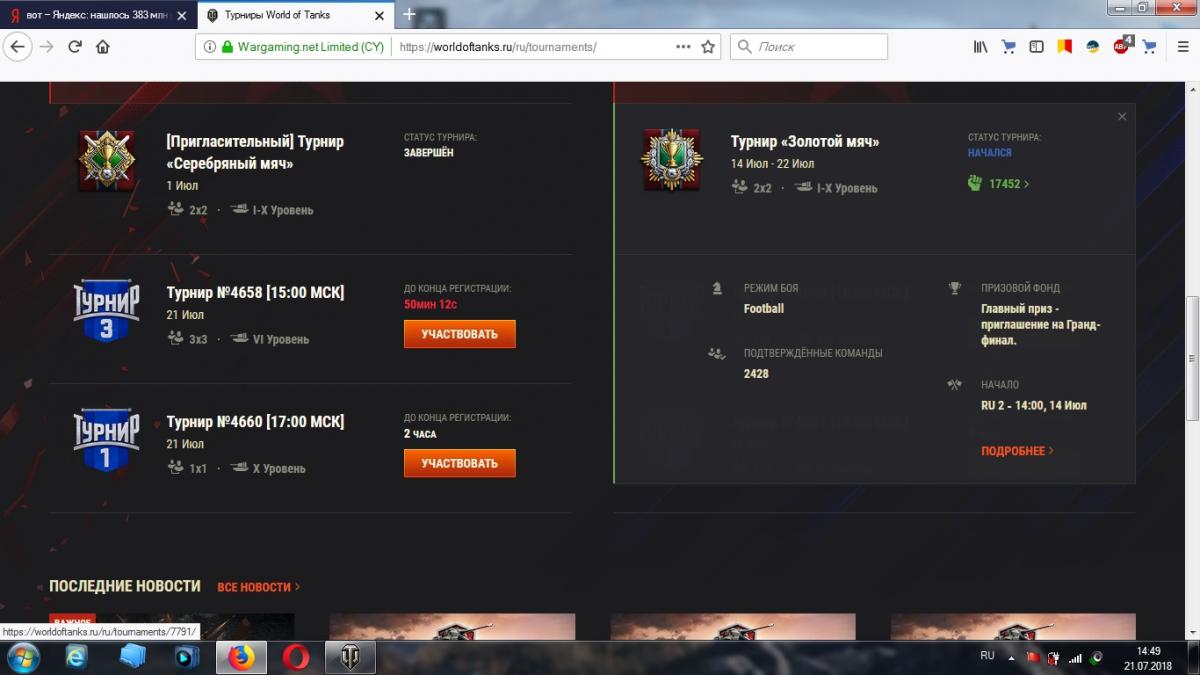1200x675 pixels.
Task: Click the Football battle mode value
Action: pos(764,308)
